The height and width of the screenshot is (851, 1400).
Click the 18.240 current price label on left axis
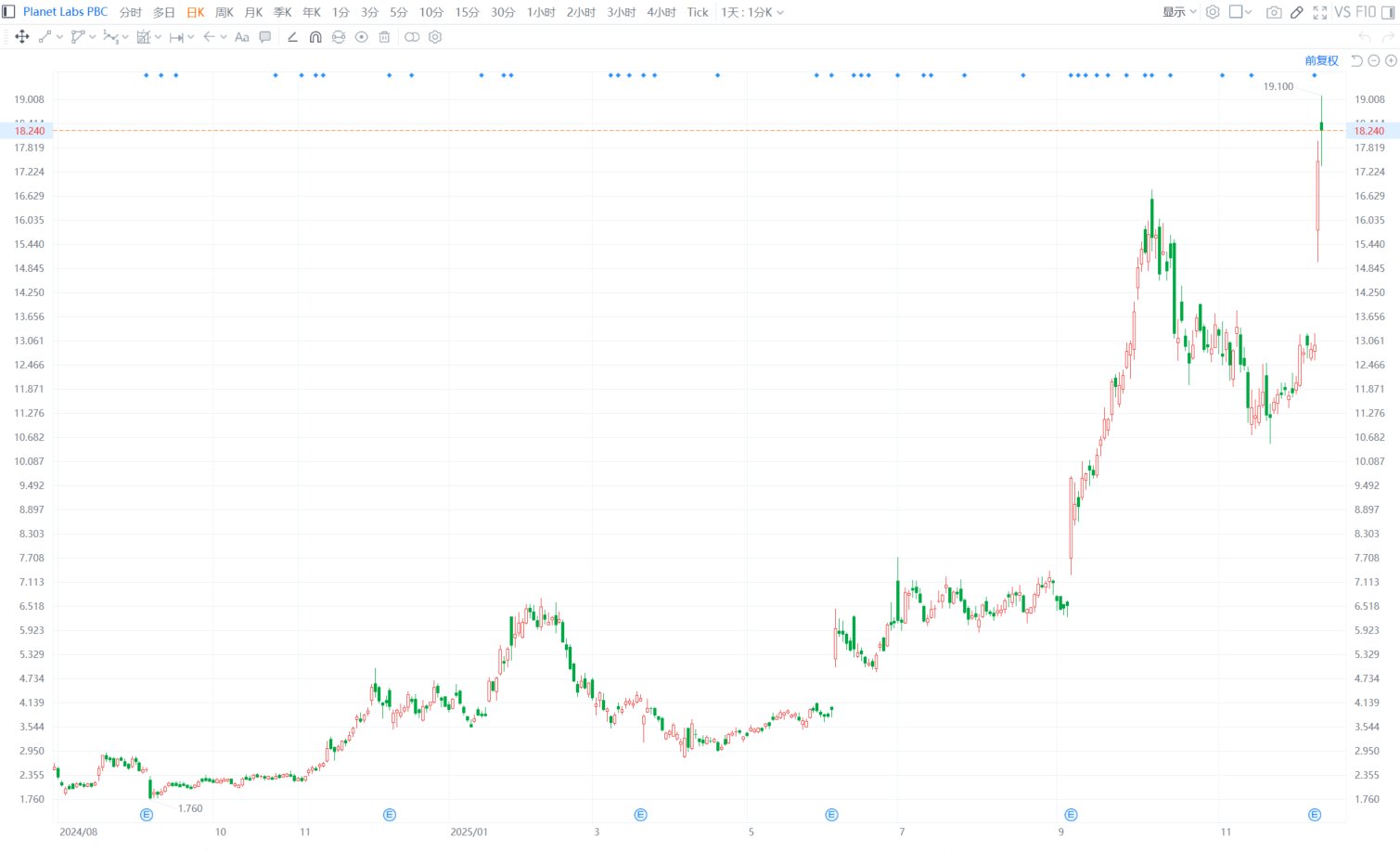30,131
